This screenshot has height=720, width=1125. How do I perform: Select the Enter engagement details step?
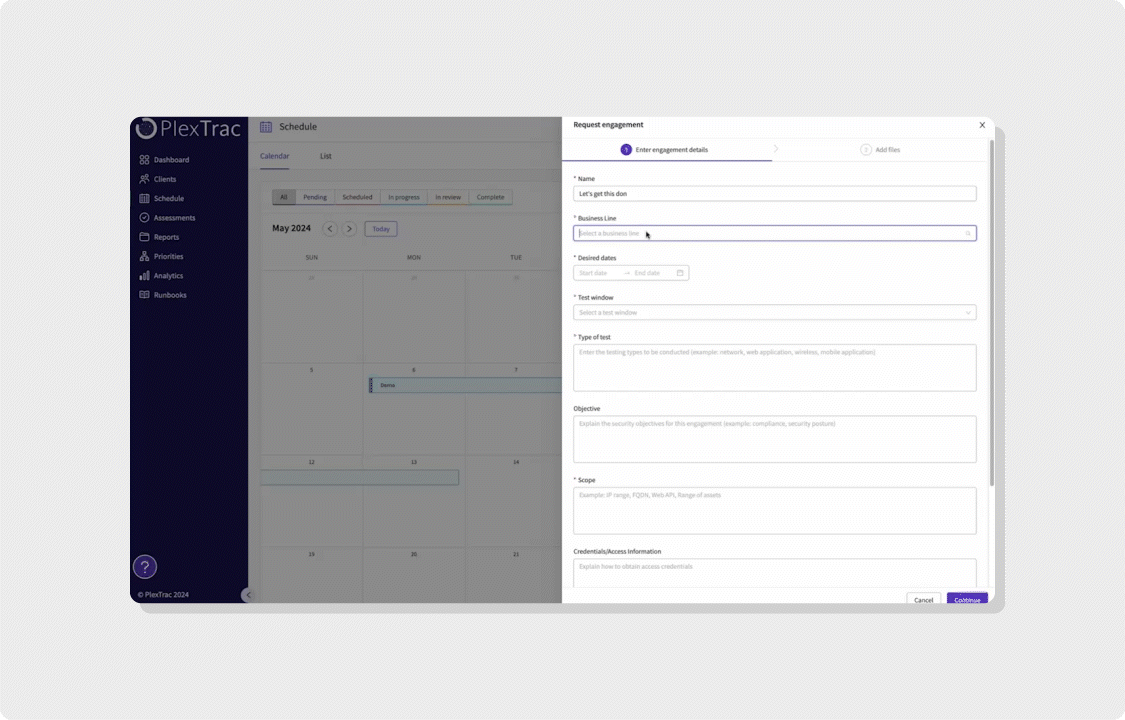pyautogui.click(x=664, y=150)
